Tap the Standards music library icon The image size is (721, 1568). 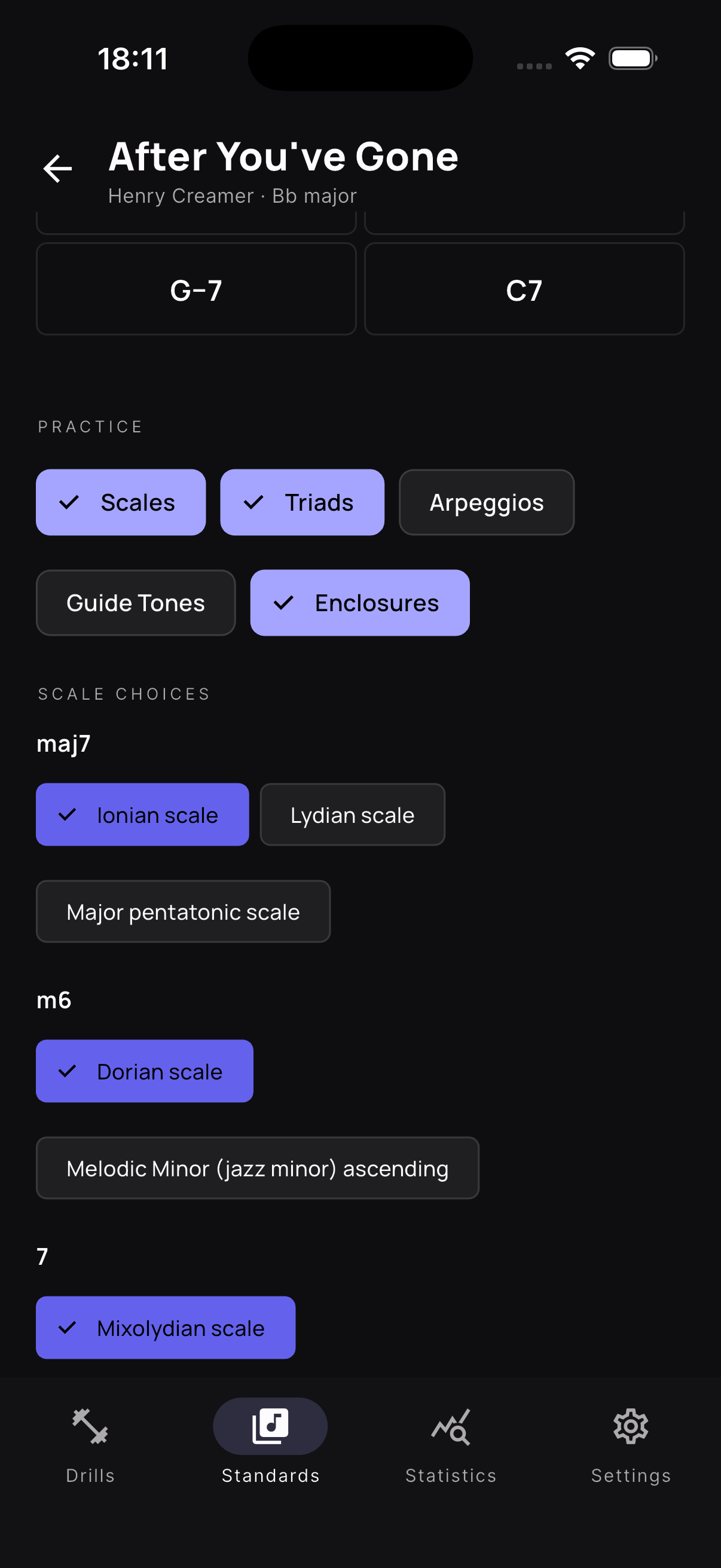(x=270, y=1426)
